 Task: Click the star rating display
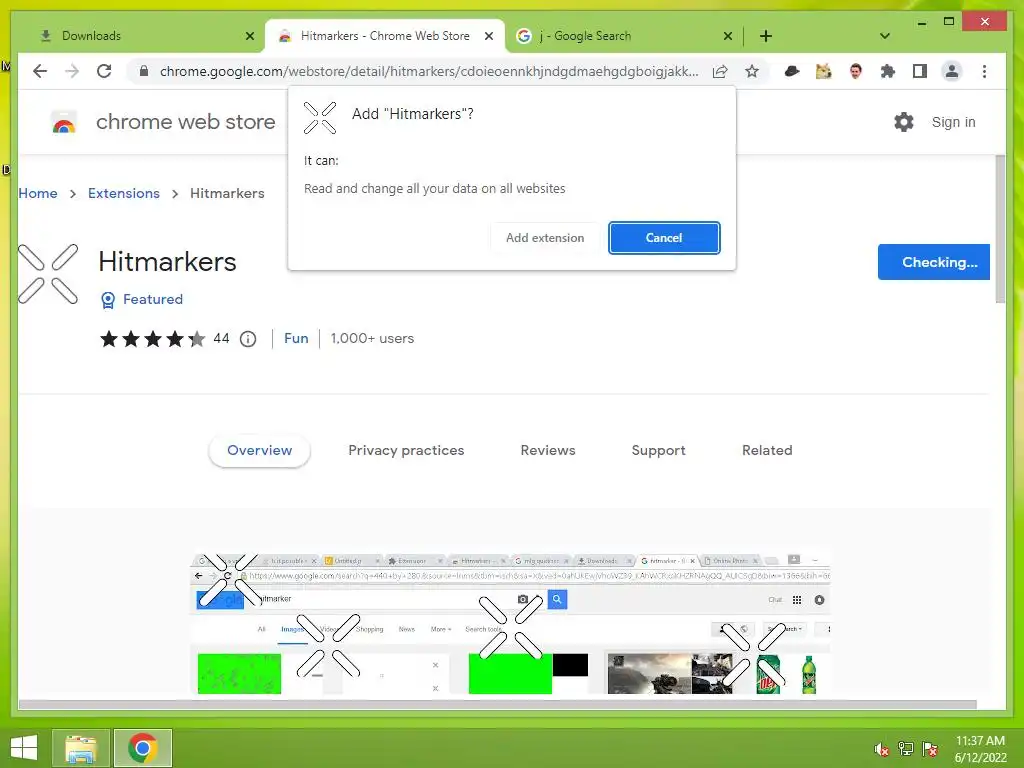click(x=152, y=339)
